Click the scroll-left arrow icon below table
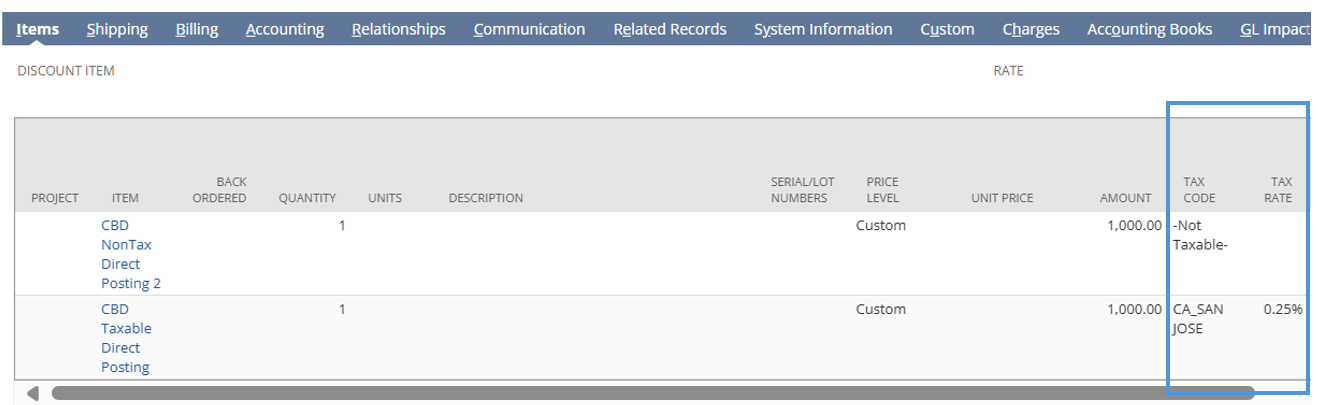The width and height of the screenshot is (1318, 405). [x=33, y=393]
